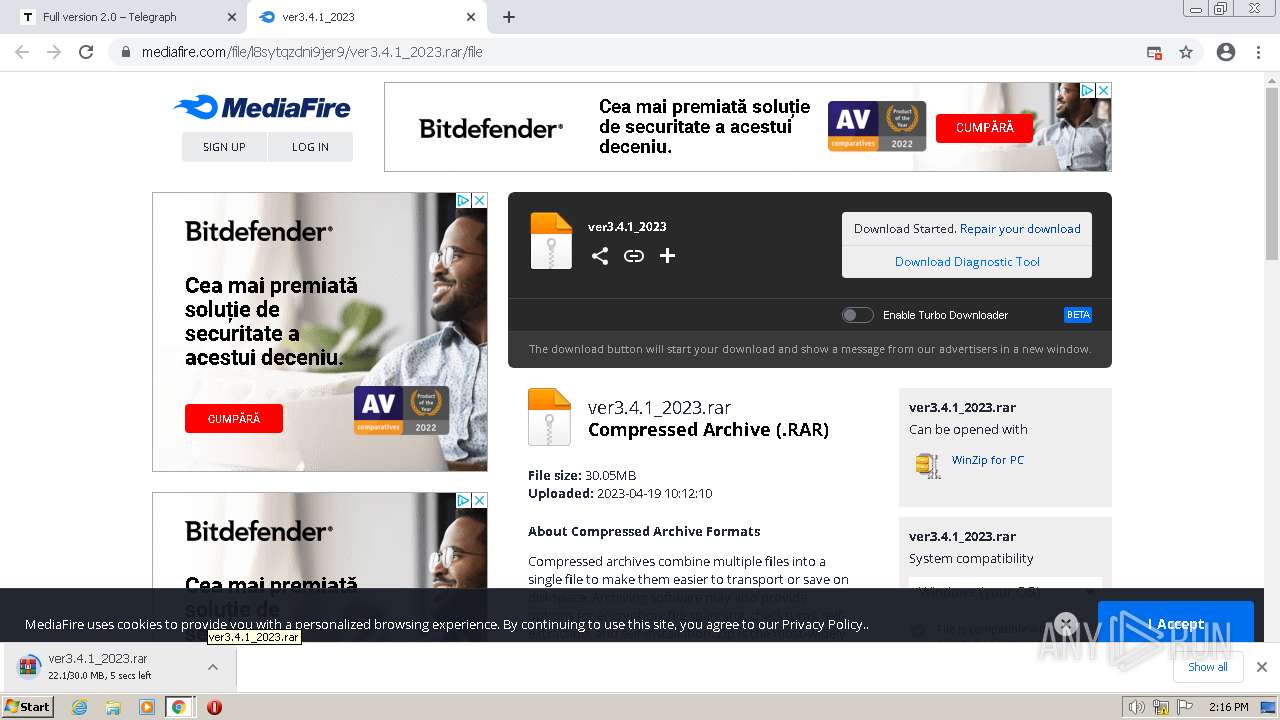Click the large RAR file icon
The image size is (1280, 720).
(549, 416)
